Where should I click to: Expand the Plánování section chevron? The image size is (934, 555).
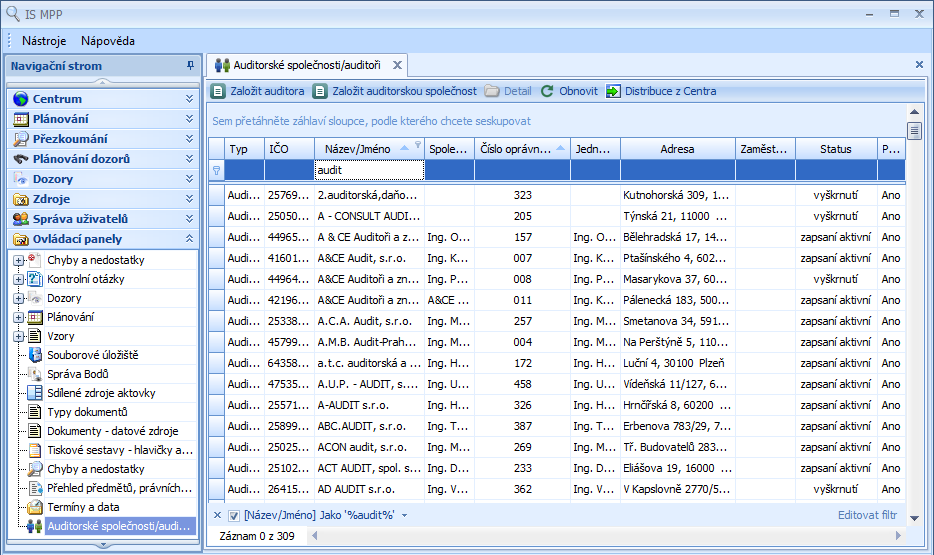pyautogui.click(x=189, y=119)
